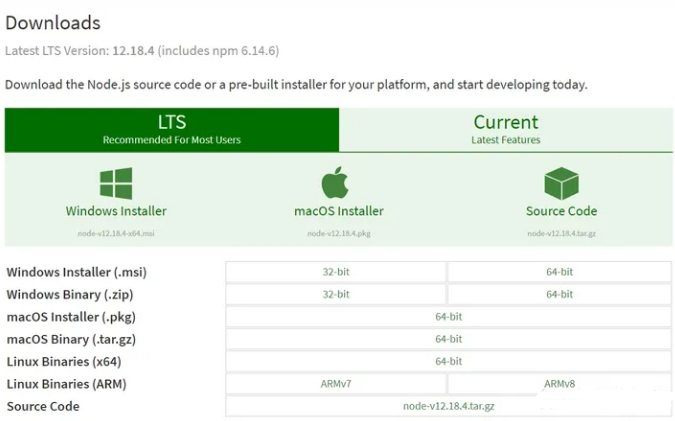This screenshot has height=421, width=675.
Task: Switch to the LTS tab
Action: click(x=172, y=130)
